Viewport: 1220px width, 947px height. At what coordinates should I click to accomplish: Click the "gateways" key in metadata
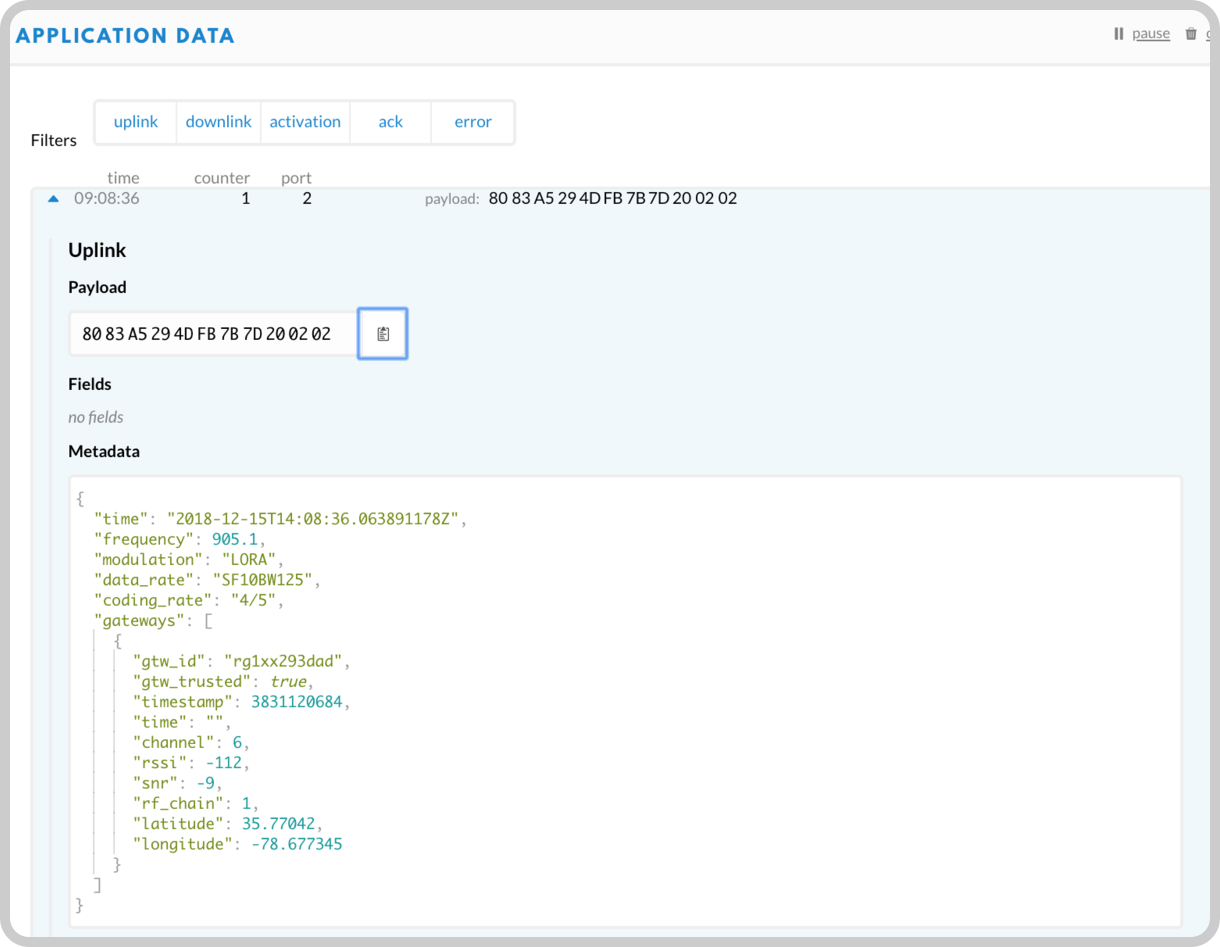(x=139, y=620)
